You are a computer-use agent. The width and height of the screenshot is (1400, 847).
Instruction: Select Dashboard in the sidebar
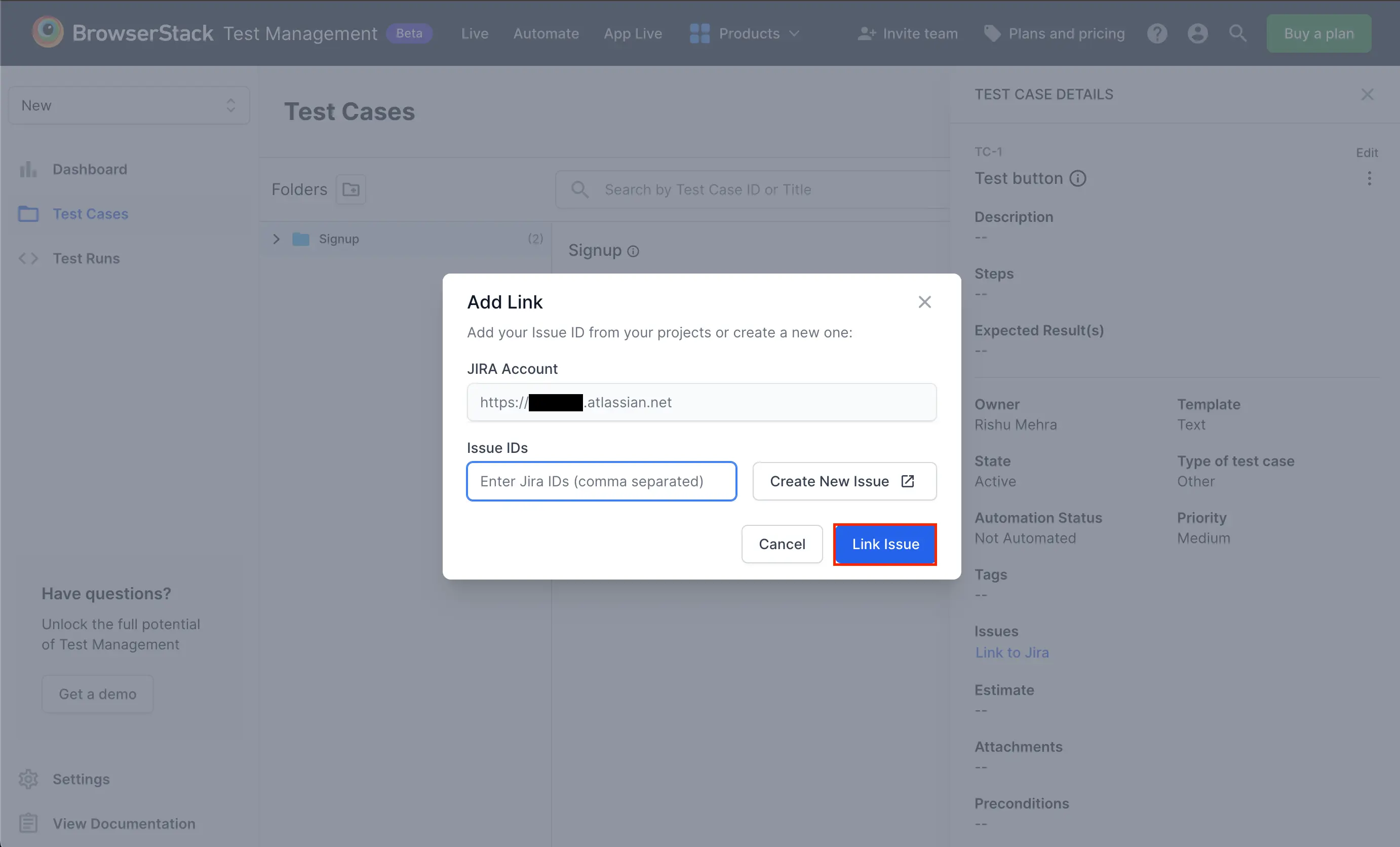coord(90,169)
